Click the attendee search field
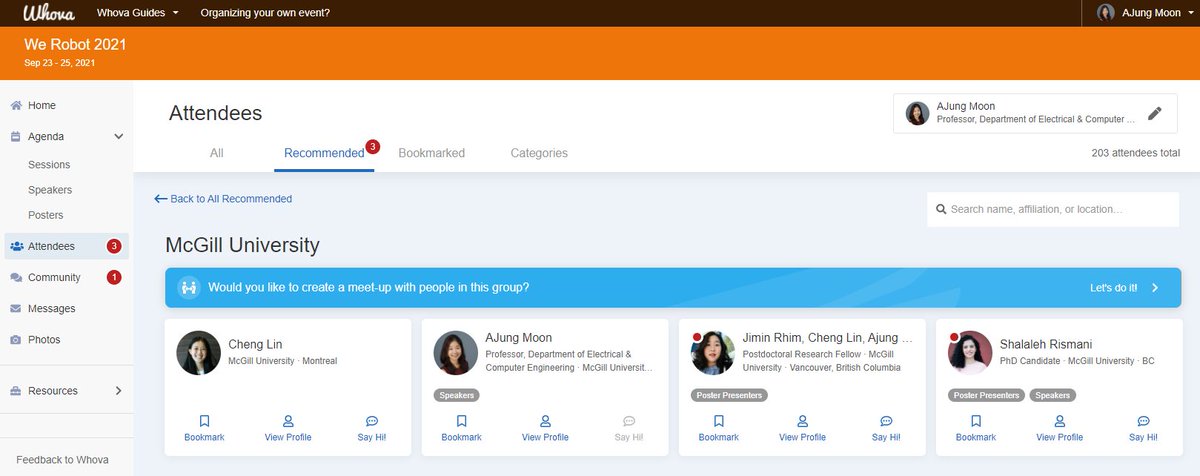Viewport: 1200px width, 476px height. [1053, 210]
